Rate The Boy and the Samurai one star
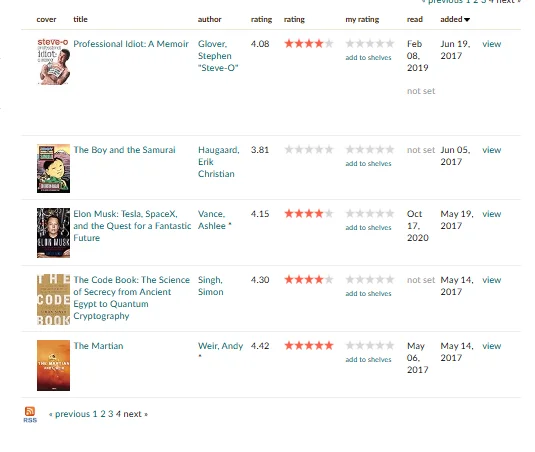 (x=350, y=149)
